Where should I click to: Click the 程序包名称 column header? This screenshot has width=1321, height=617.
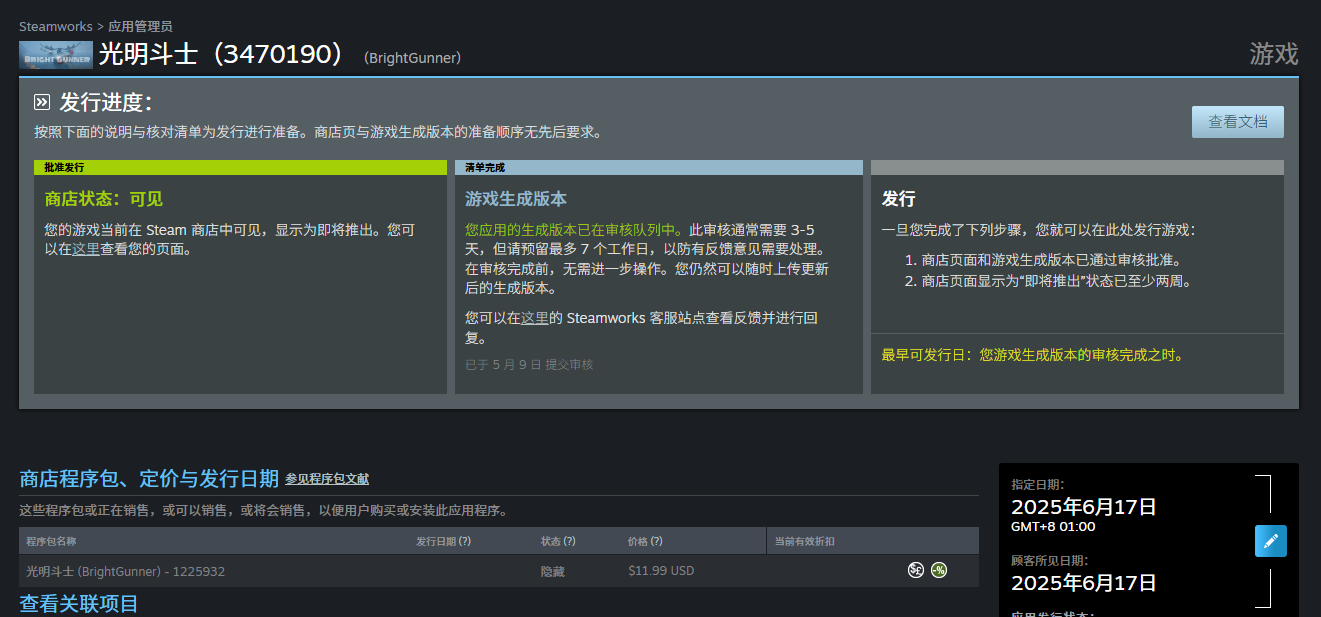click(51, 541)
